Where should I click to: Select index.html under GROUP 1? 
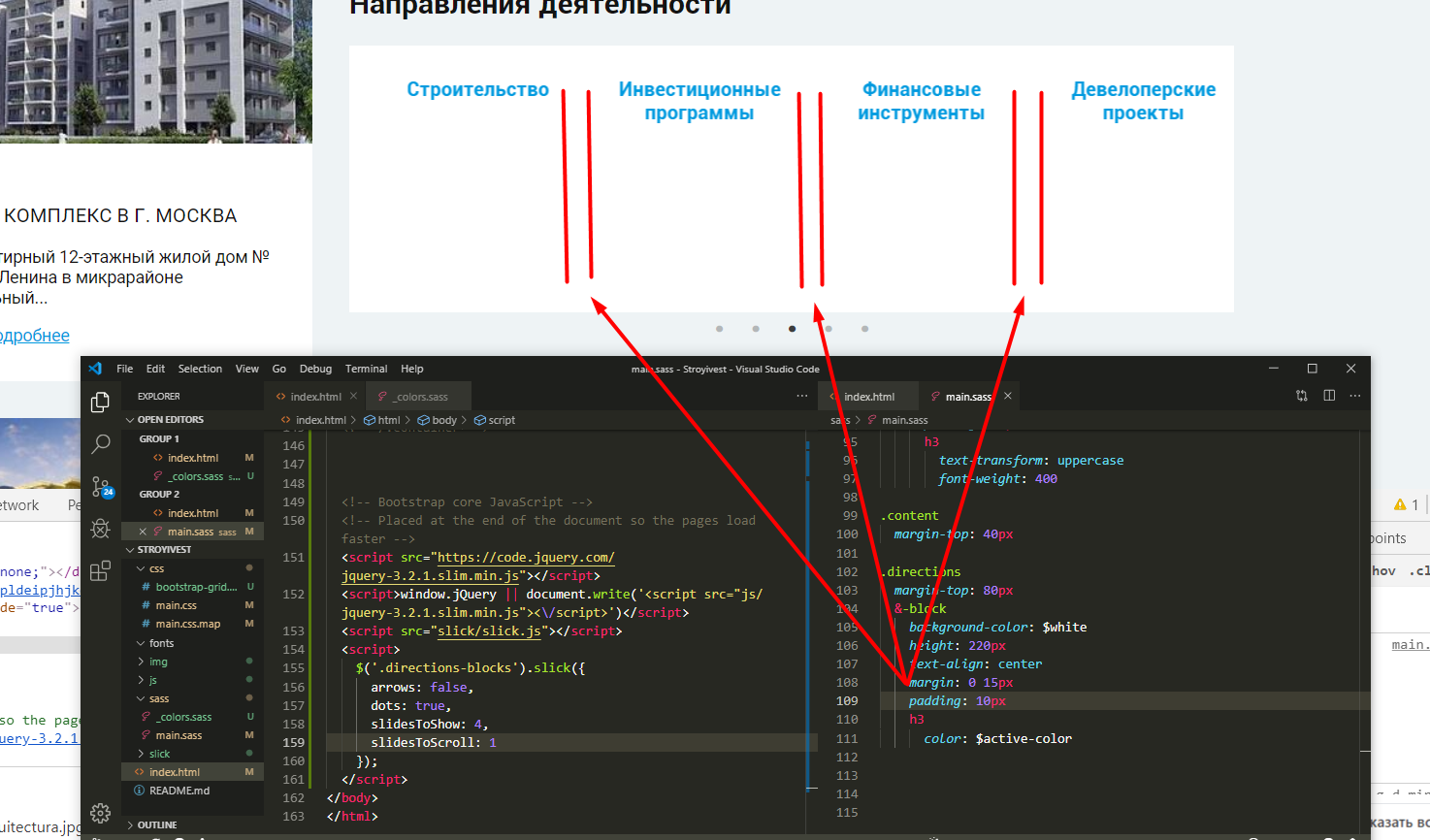[193, 458]
